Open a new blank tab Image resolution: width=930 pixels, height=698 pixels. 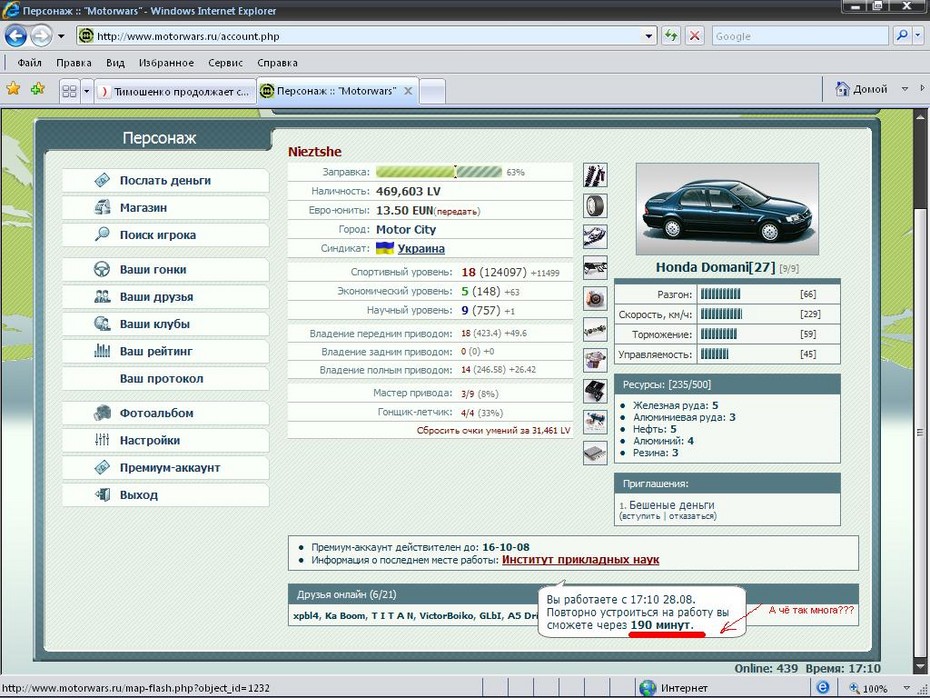point(432,92)
